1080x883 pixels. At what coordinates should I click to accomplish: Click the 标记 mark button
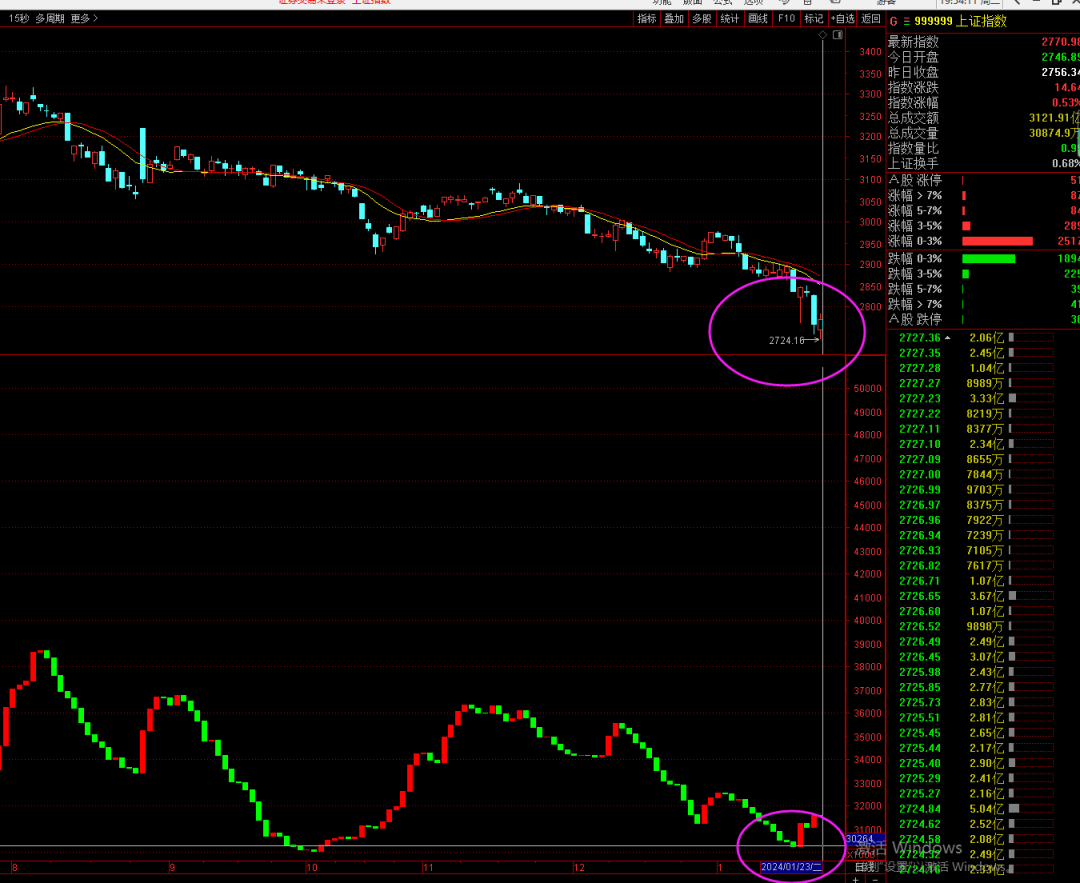[x=813, y=19]
